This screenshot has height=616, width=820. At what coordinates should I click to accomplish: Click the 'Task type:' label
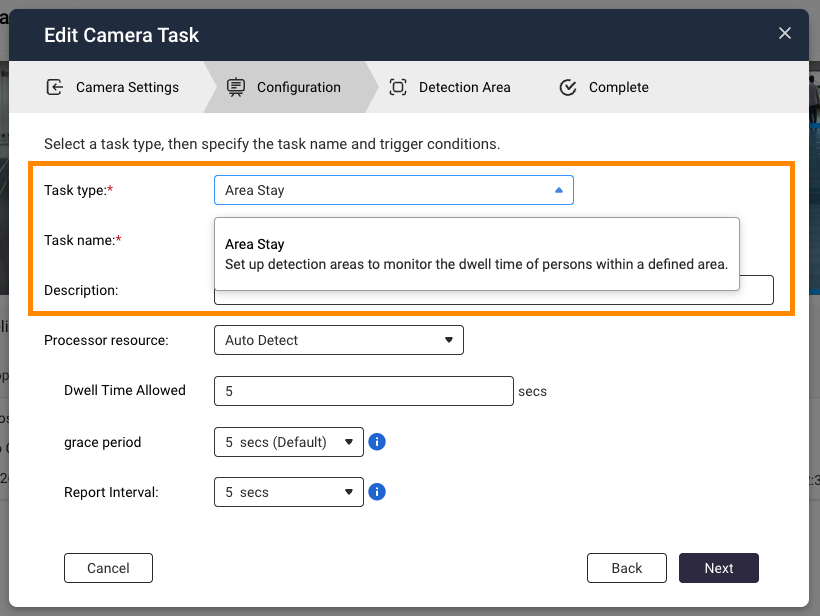[x=78, y=190]
